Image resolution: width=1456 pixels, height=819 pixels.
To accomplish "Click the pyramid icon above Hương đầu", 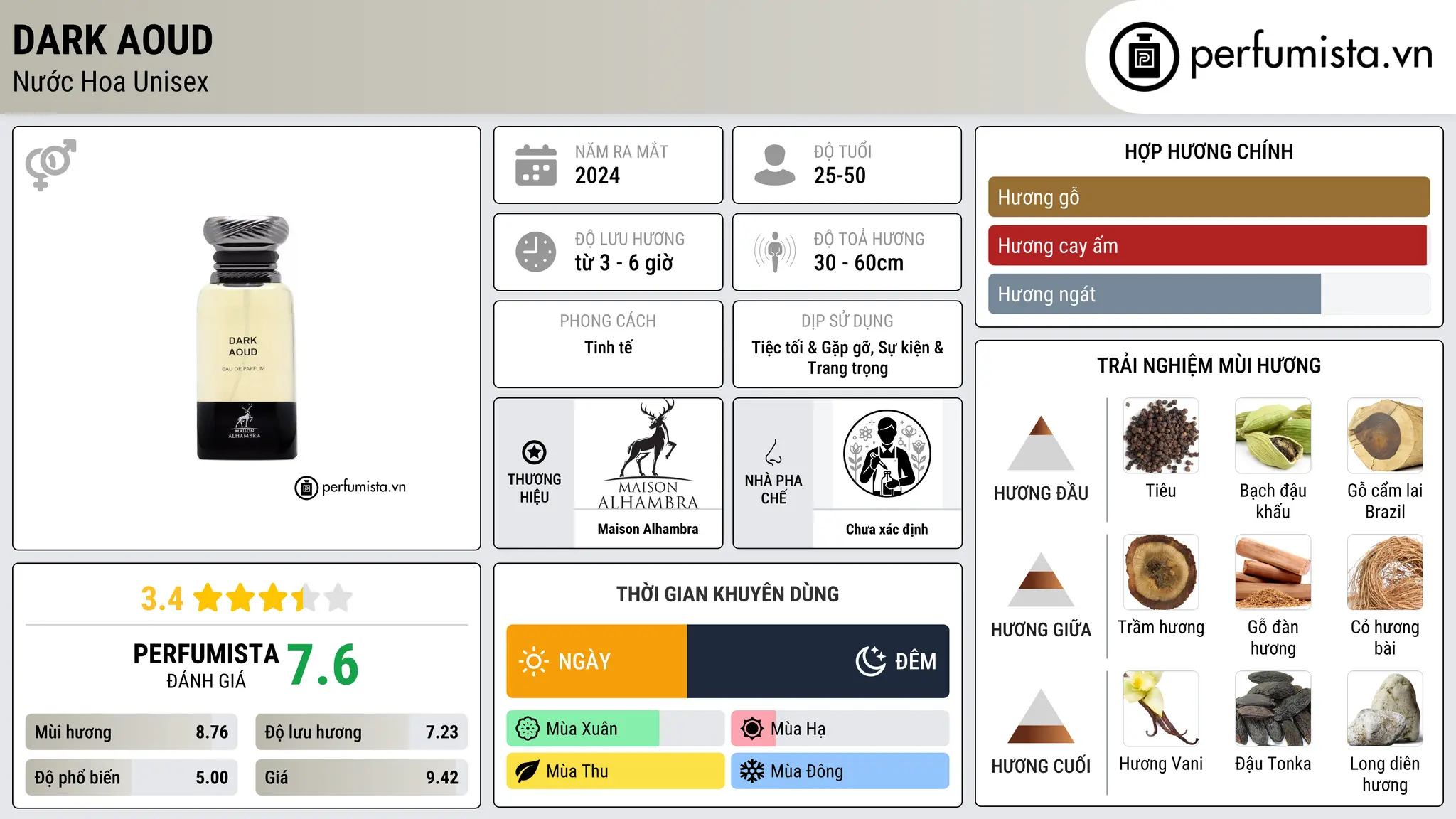I will pyautogui.click(x=1042, y=443).
